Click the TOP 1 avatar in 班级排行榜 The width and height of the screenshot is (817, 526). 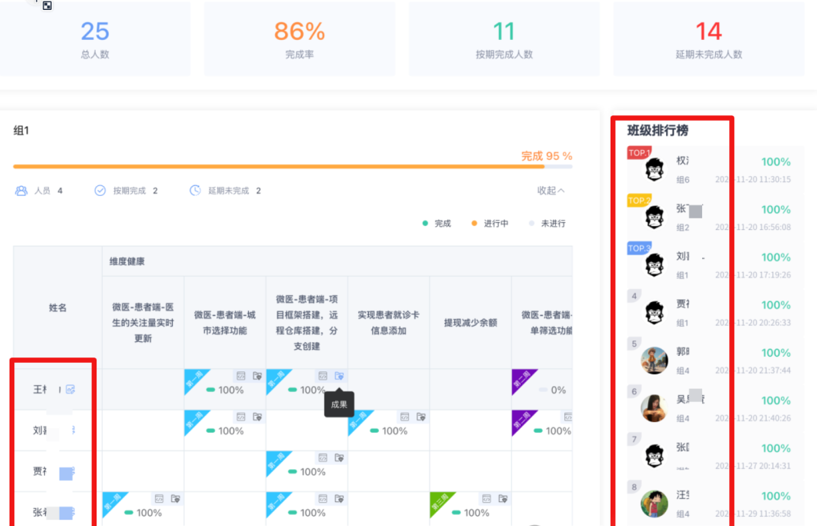pos(655,169)
